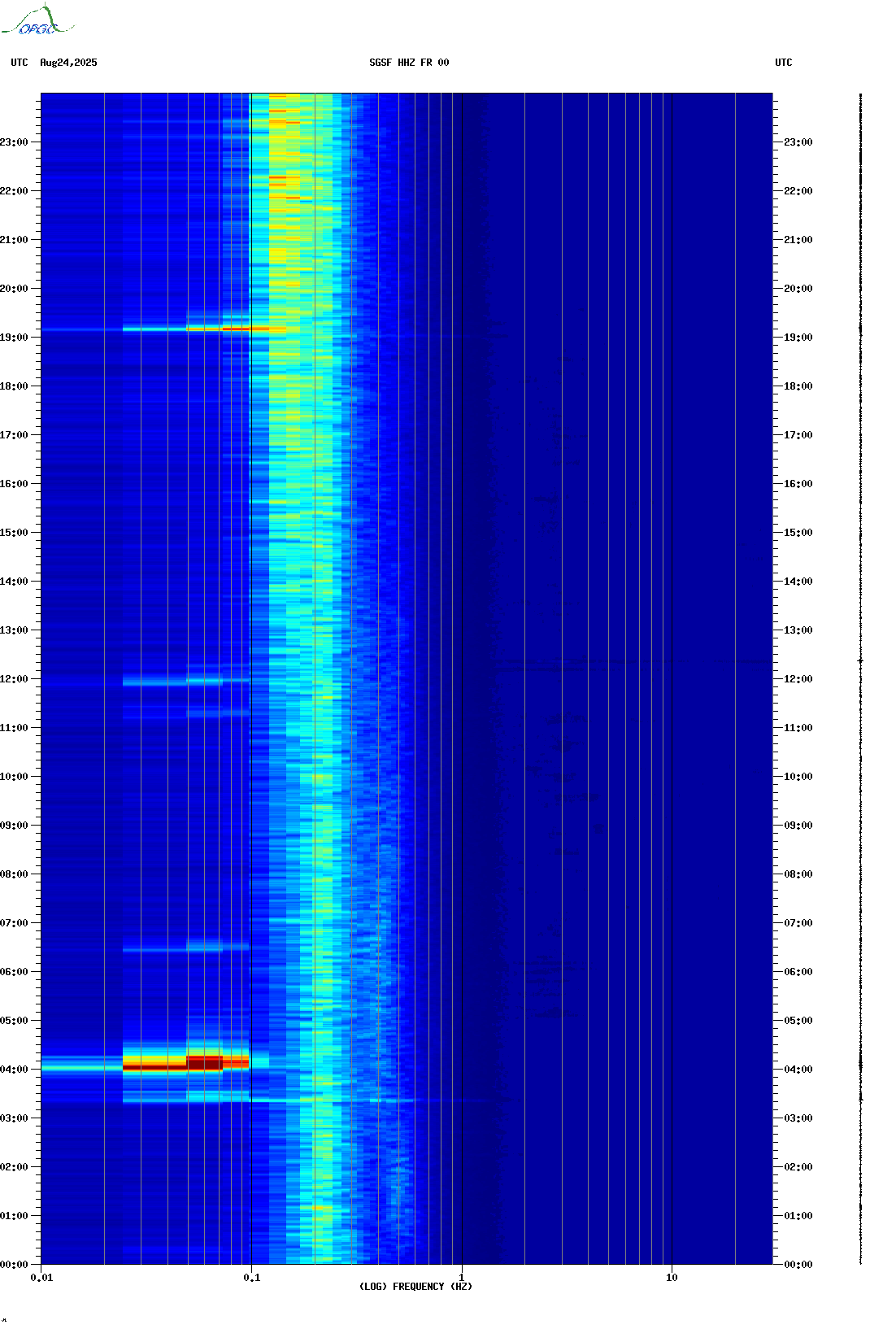Click the 1 Hz frequency tick label
896x1329 pixels.
[462, 1278]
